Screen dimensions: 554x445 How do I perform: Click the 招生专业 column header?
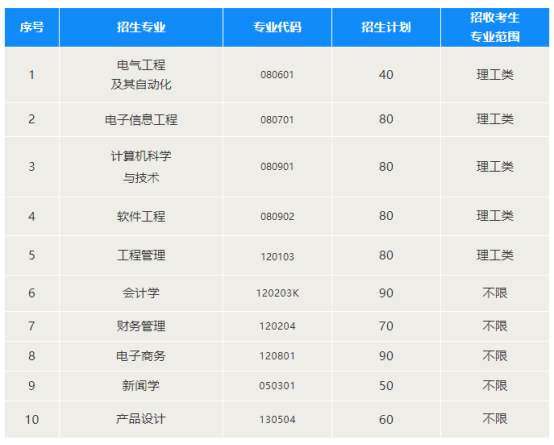point(141,27)
